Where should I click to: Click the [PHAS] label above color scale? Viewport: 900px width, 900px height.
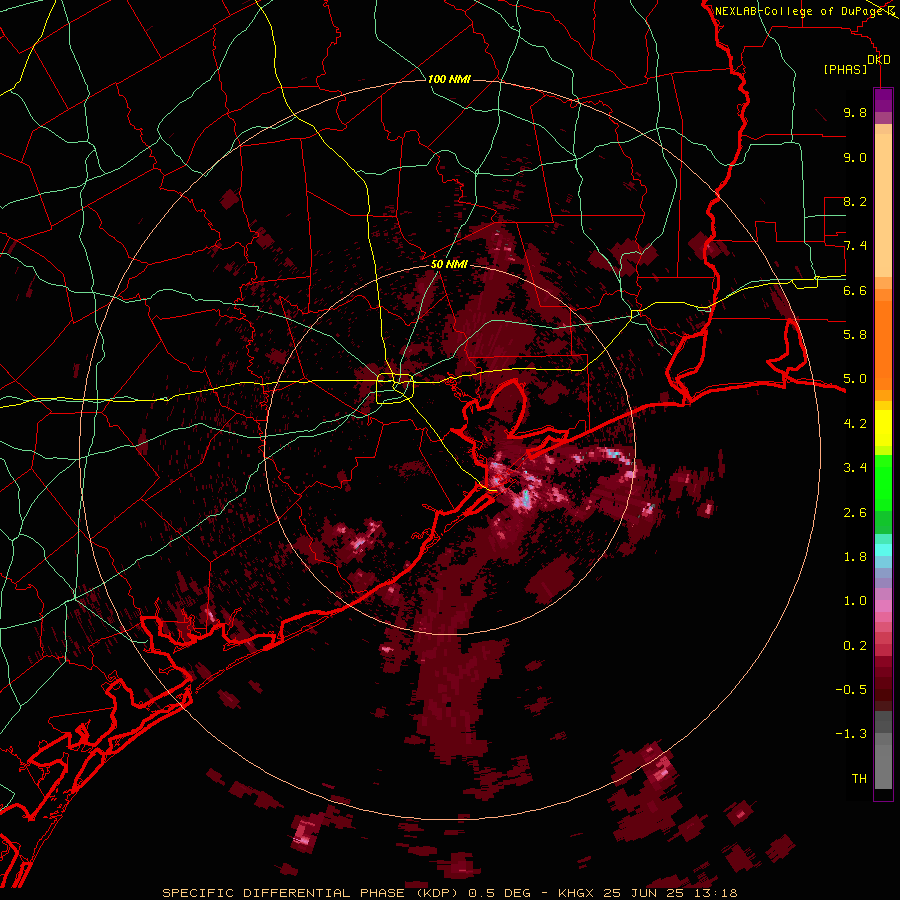[x=845, y=69]
